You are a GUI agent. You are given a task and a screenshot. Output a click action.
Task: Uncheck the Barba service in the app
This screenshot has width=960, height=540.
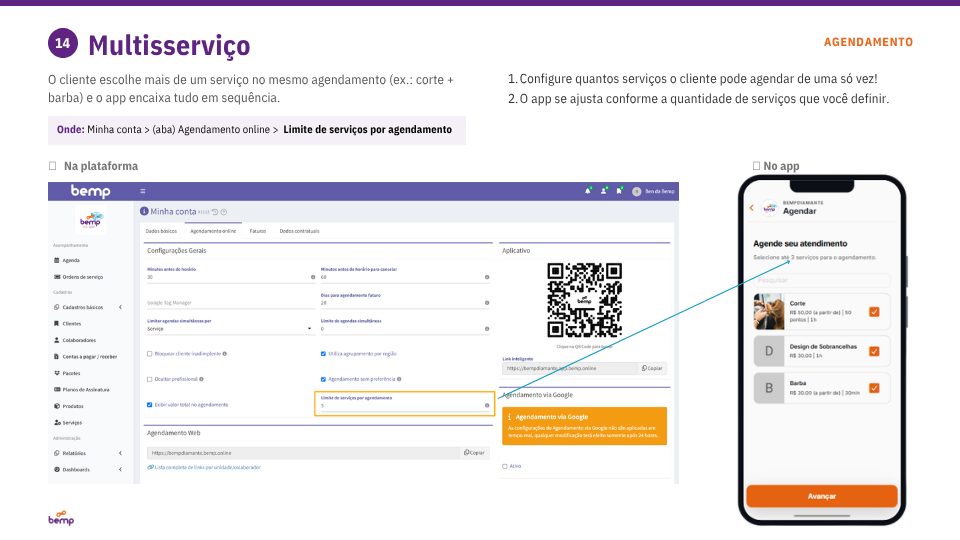(x=874, y=388)
